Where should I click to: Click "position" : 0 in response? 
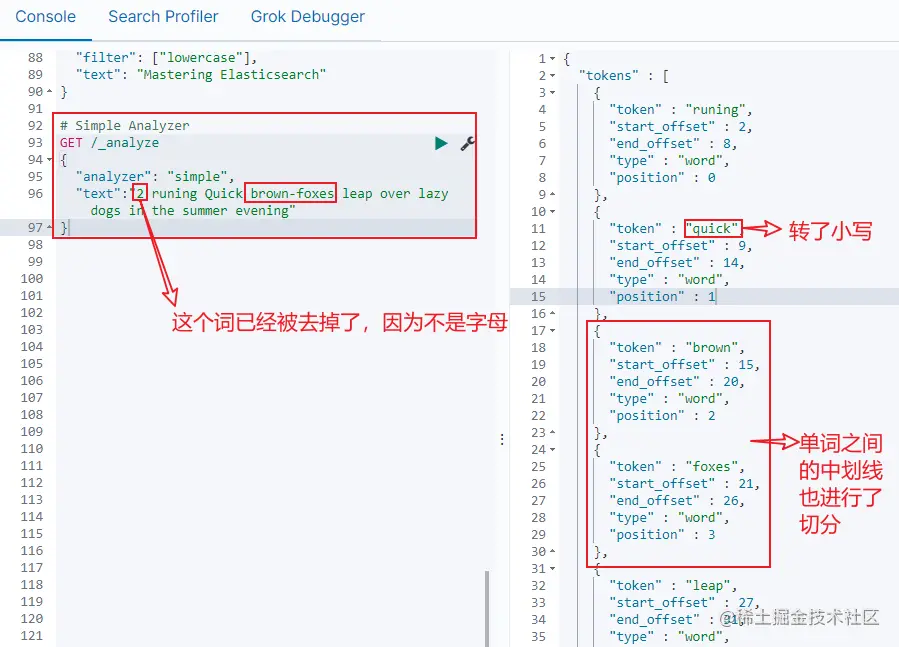663,178
